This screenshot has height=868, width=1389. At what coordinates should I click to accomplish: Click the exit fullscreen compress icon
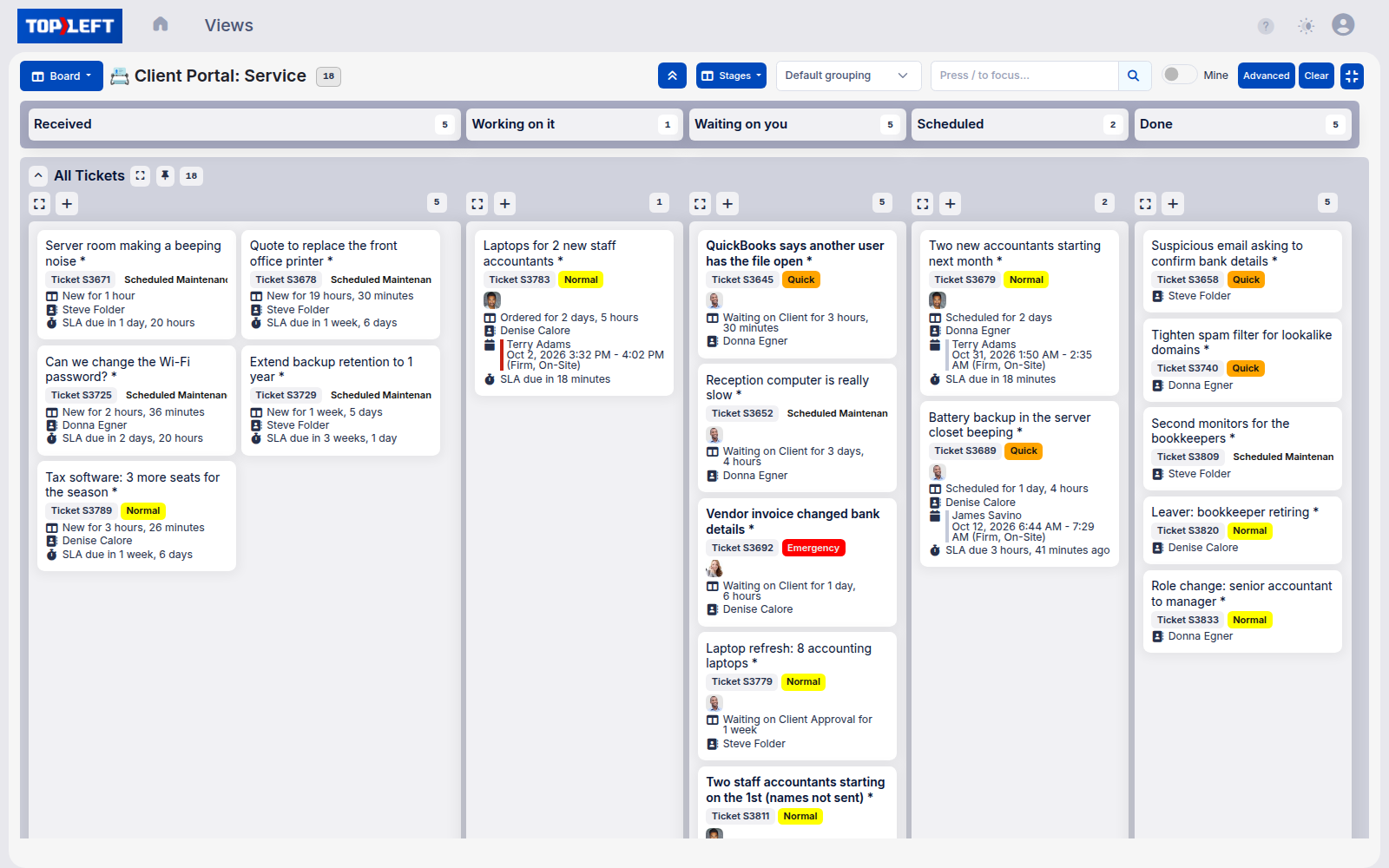coord(1352,76)
